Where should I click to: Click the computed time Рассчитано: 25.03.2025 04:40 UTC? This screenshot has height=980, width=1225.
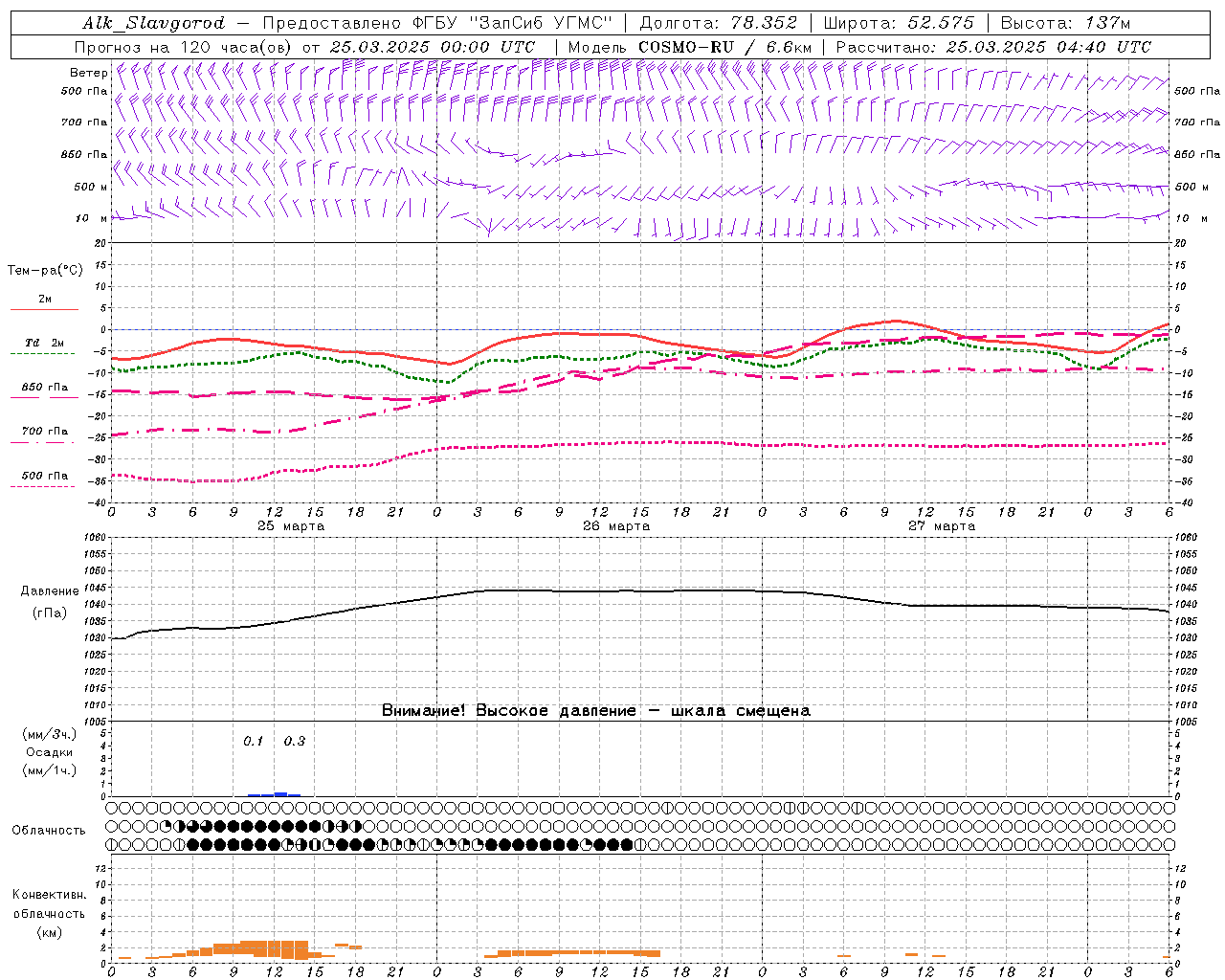point(993,47)
